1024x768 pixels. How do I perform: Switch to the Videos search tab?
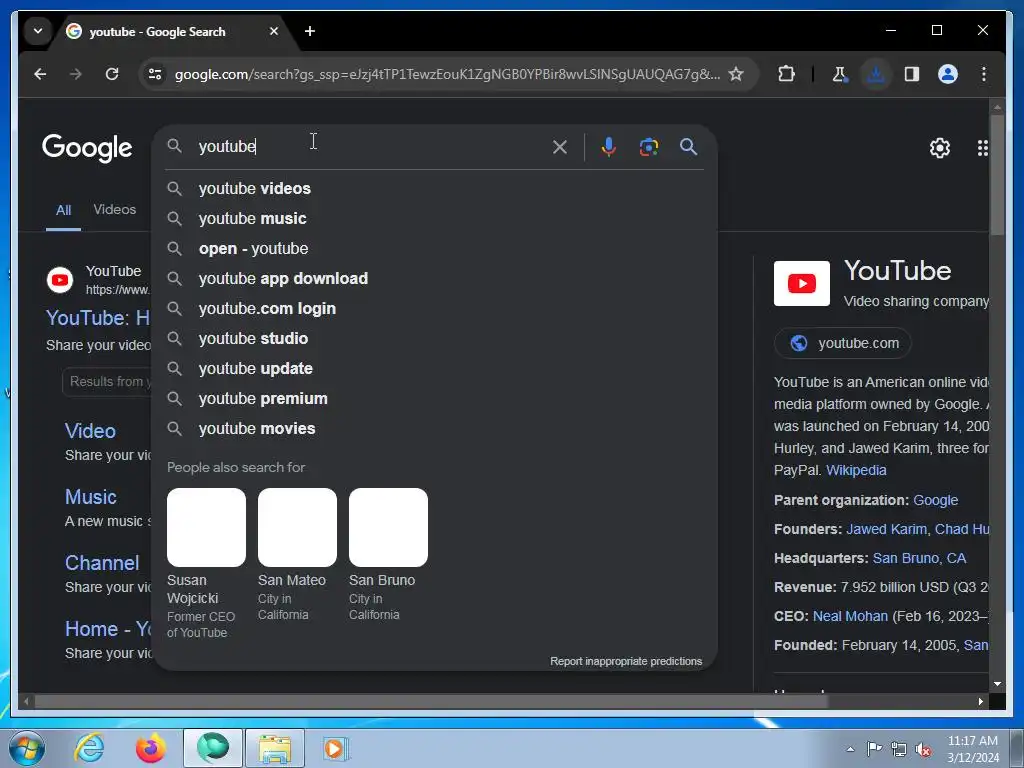coord(115,210)
